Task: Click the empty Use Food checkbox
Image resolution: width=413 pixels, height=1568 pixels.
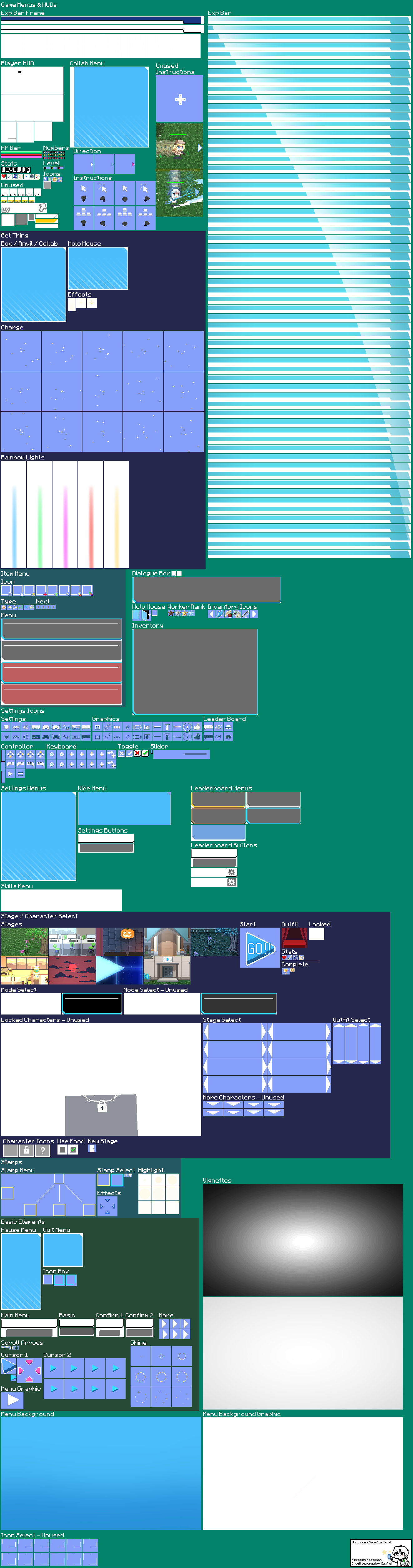Action: (x=62, y=1150)
